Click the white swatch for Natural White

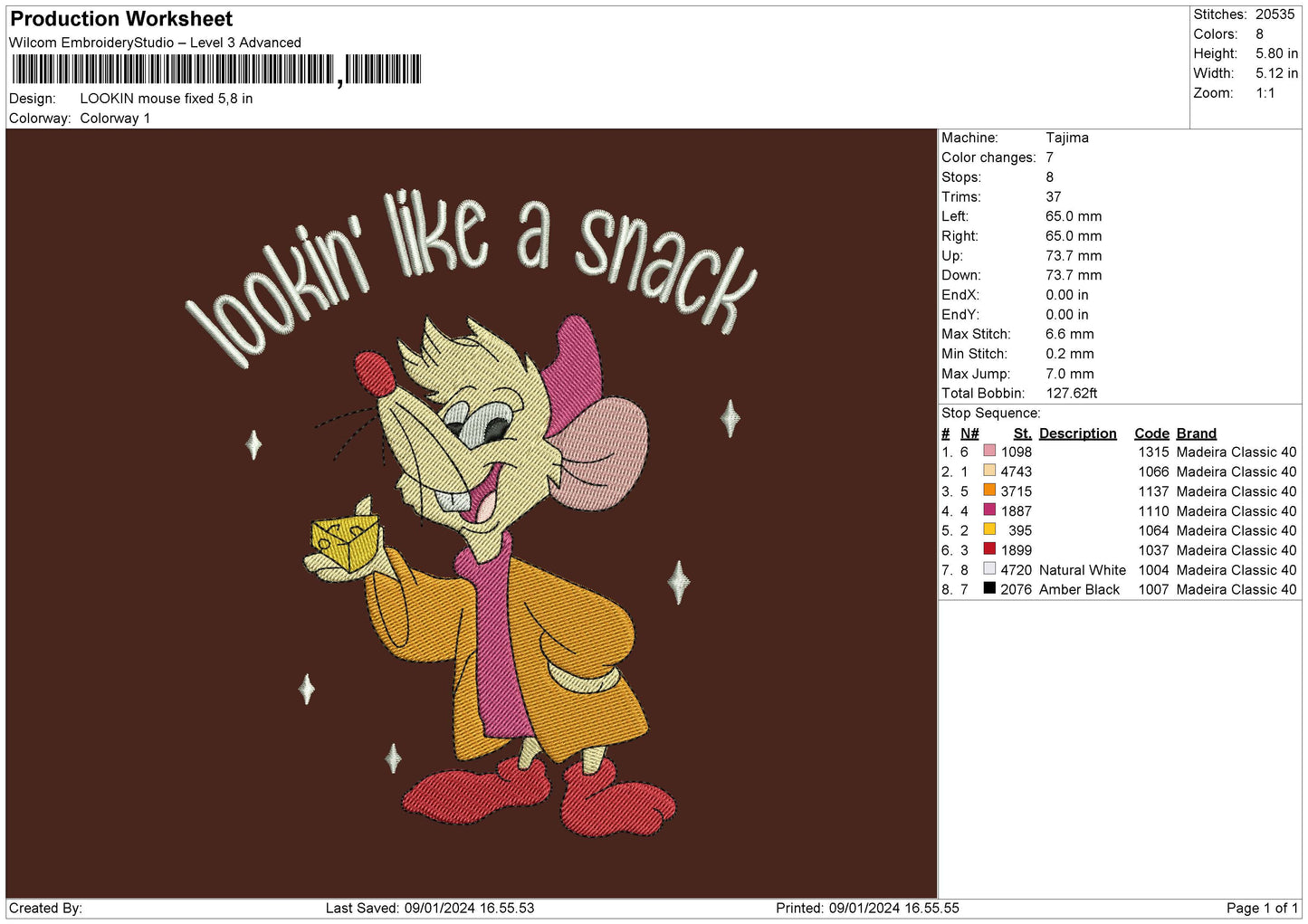(989, 569)
